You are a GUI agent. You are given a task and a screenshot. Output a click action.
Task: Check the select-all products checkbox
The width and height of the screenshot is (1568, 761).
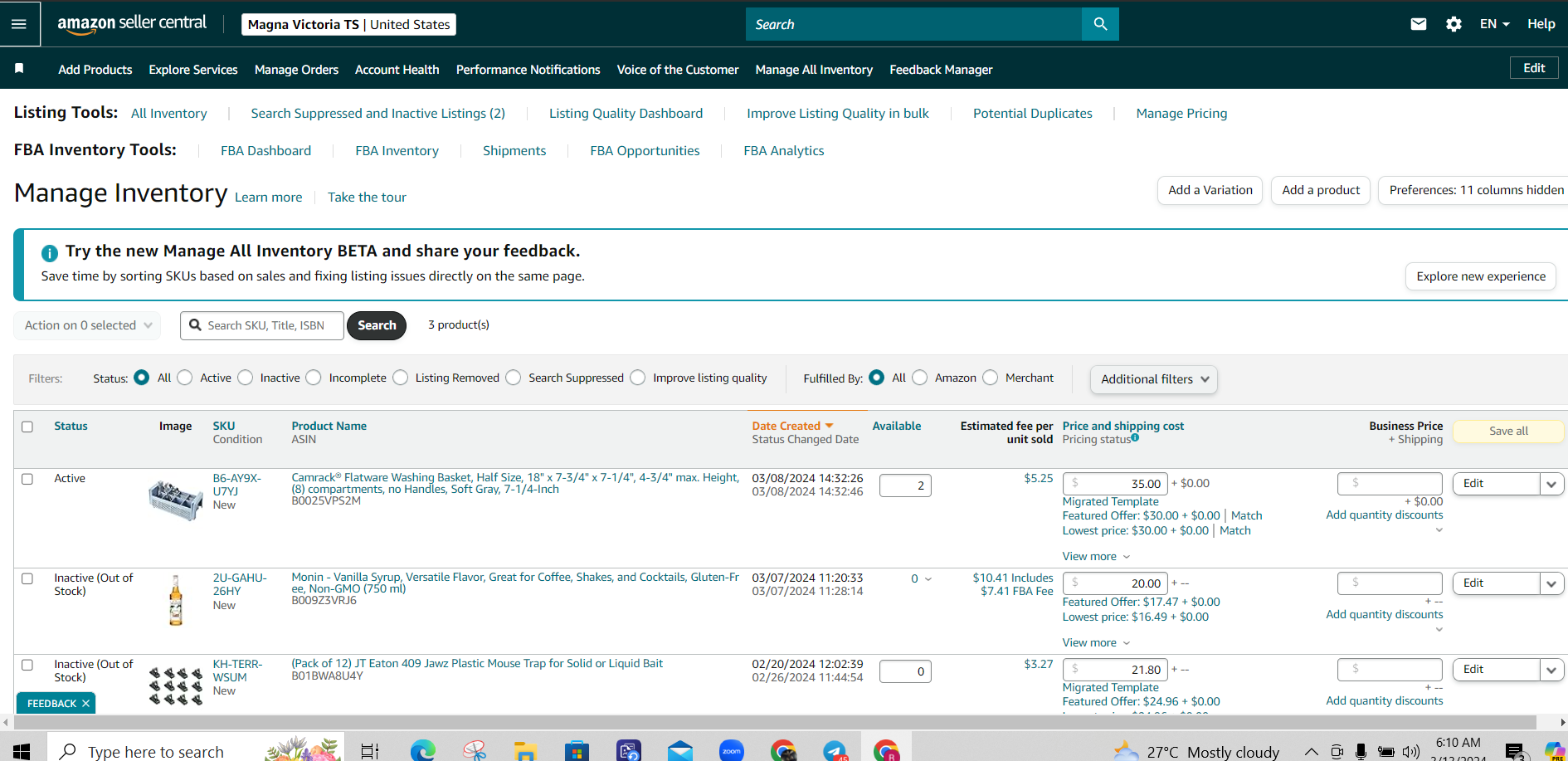point(27,427)
